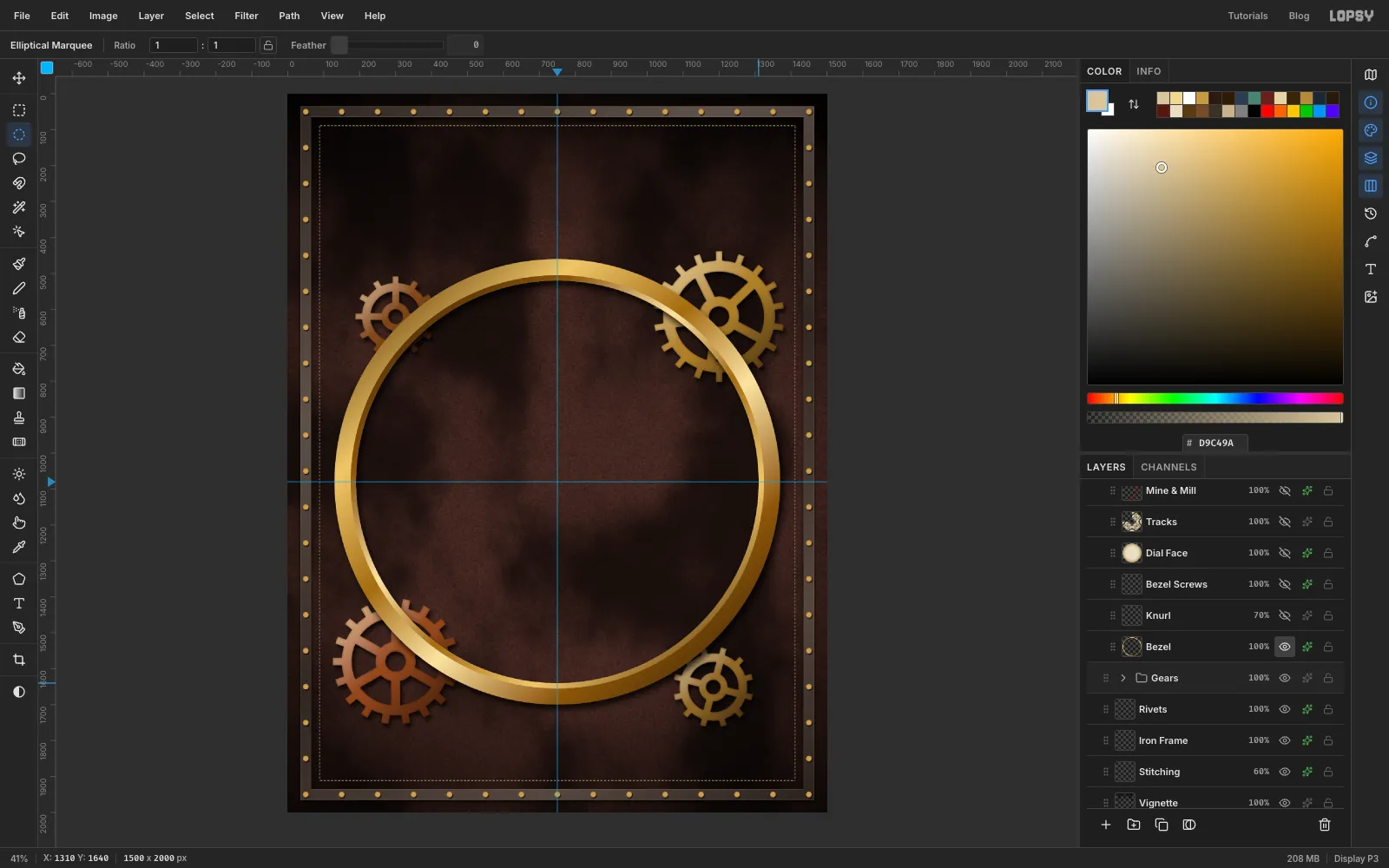Open the Path menu
The image size is (1389, 868).
coord(289,16)
